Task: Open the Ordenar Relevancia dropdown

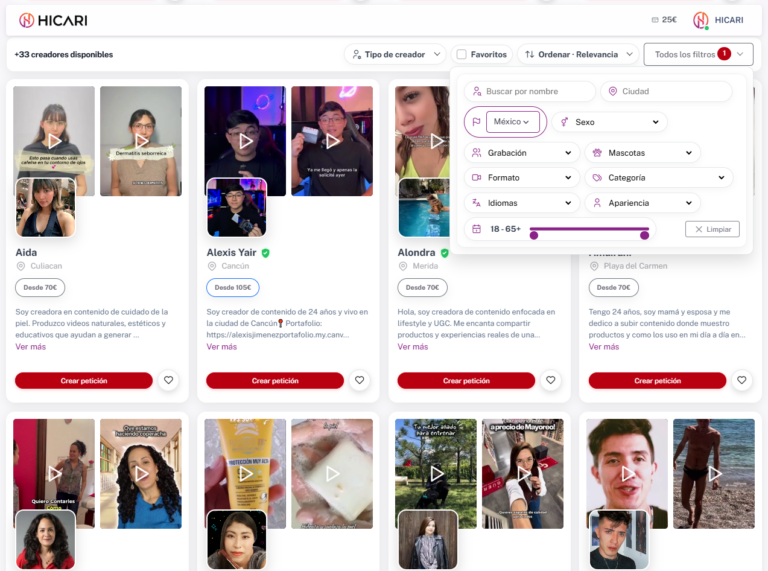Action: tap(579, 54)
